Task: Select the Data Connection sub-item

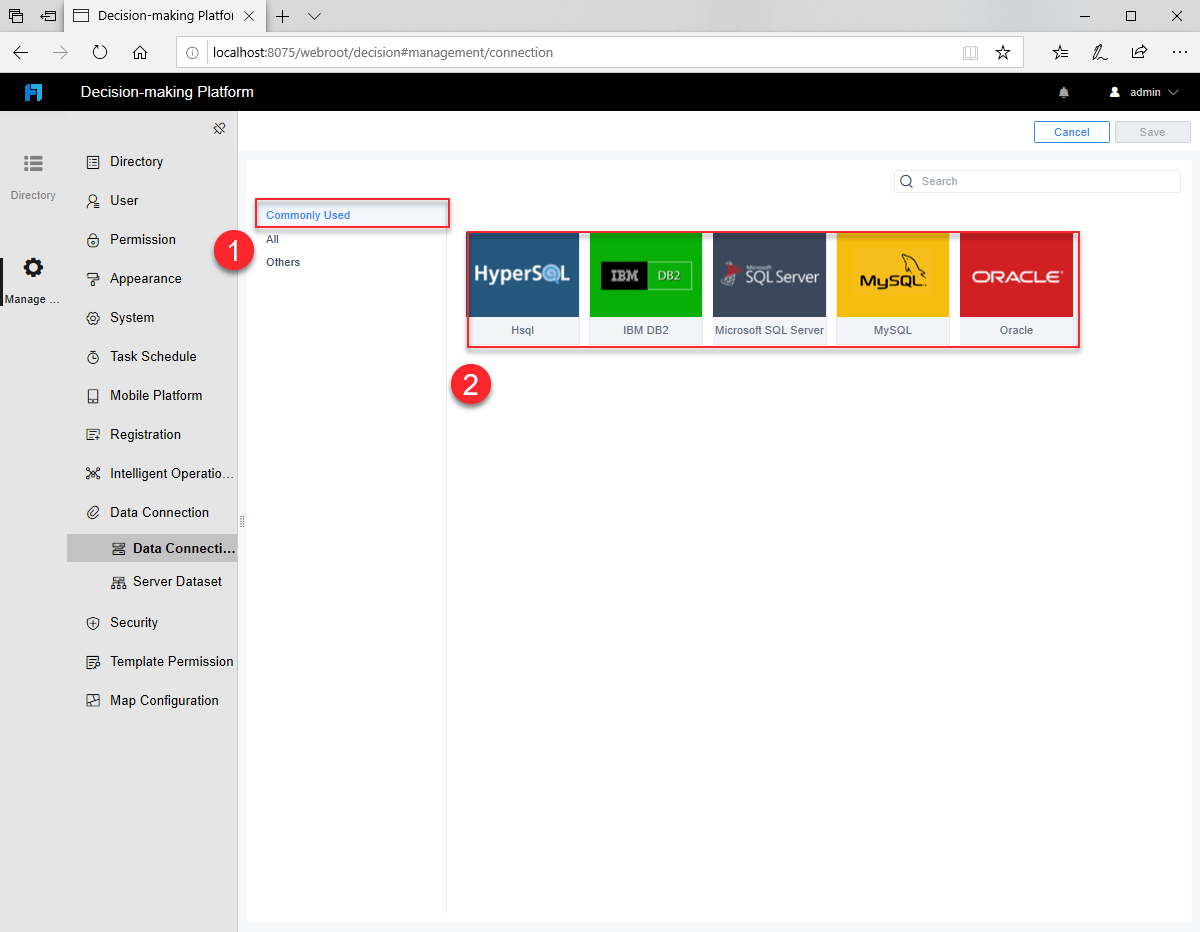Action: click(x=152, y=549)
